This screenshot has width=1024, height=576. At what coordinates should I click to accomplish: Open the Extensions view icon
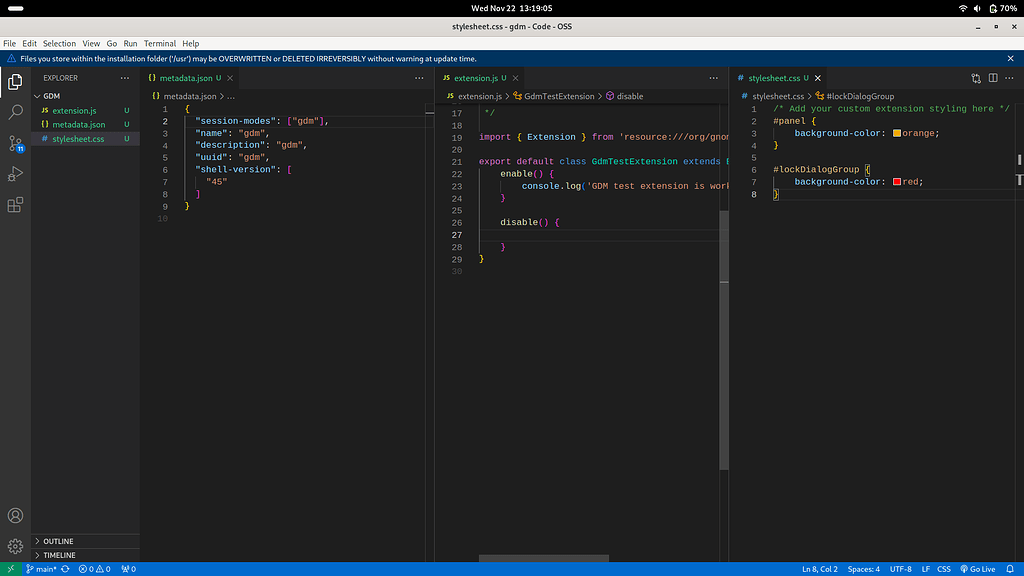[x=15, y=205]
